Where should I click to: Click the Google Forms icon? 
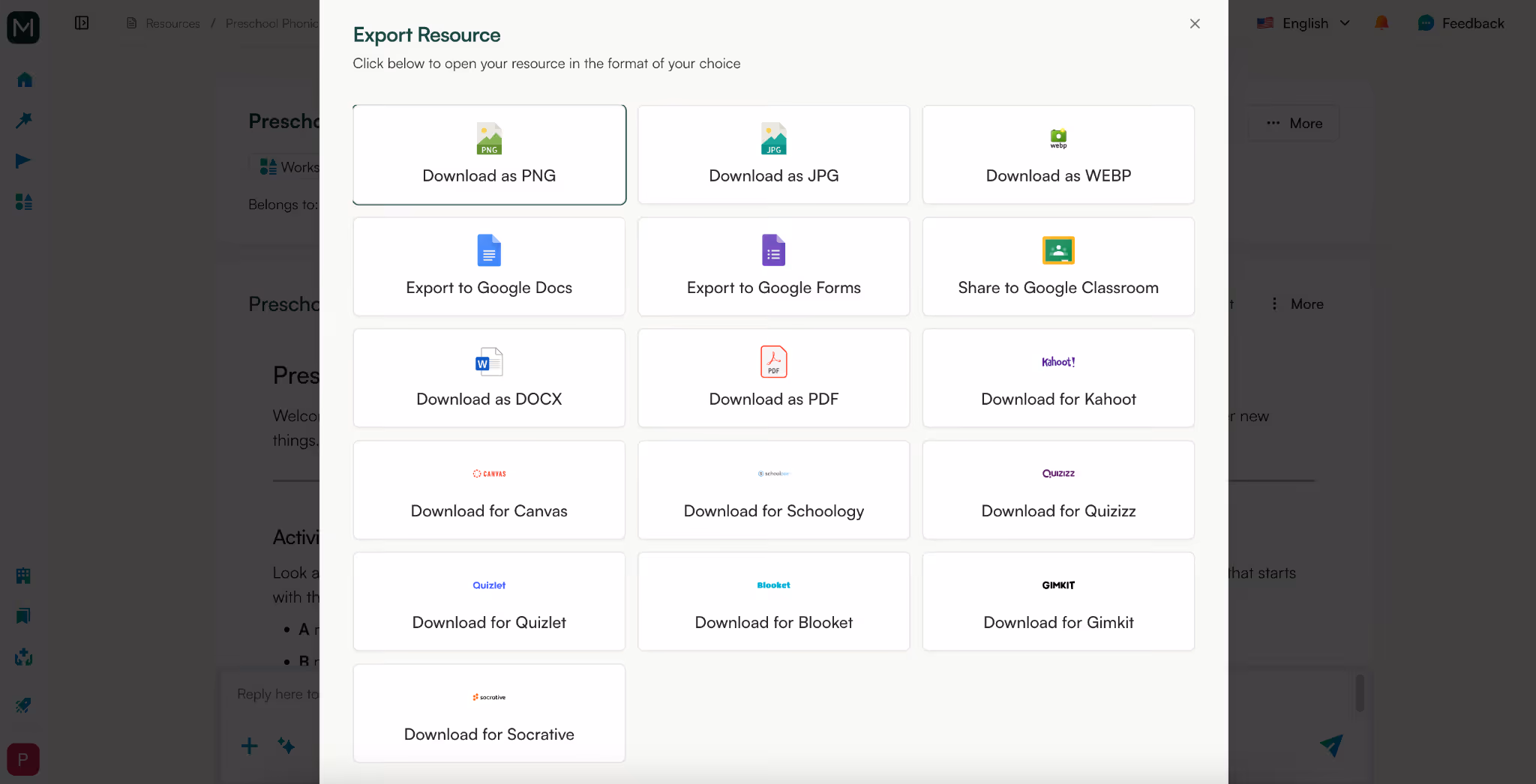(x=773, y=250)
